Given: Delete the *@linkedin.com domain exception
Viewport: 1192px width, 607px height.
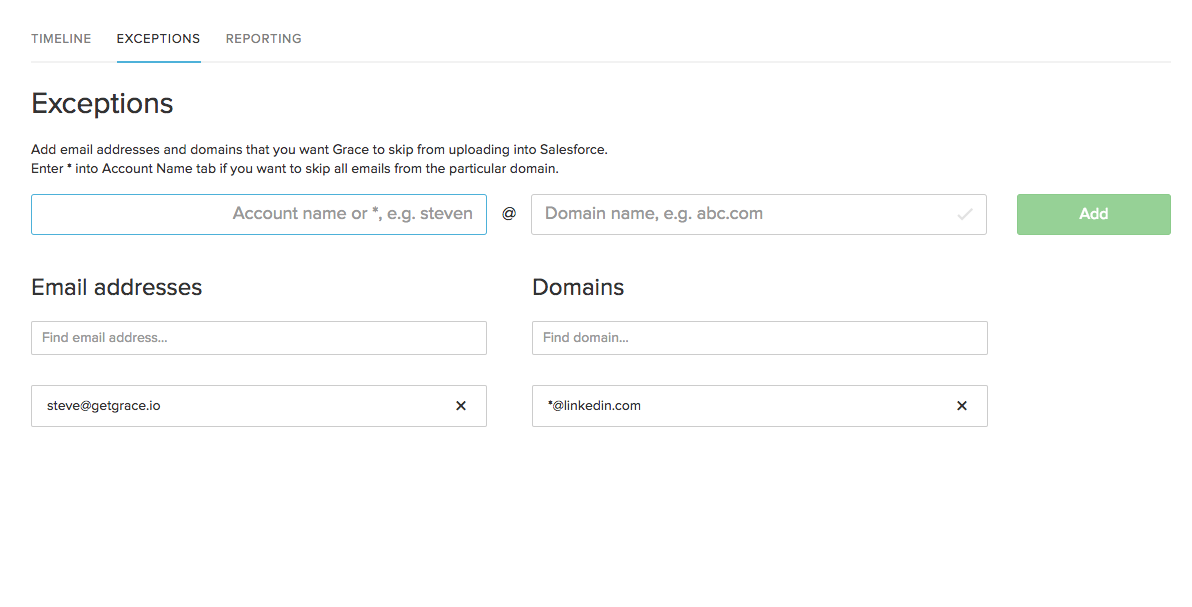Looking at the screenshot, I should coord(962,406).
